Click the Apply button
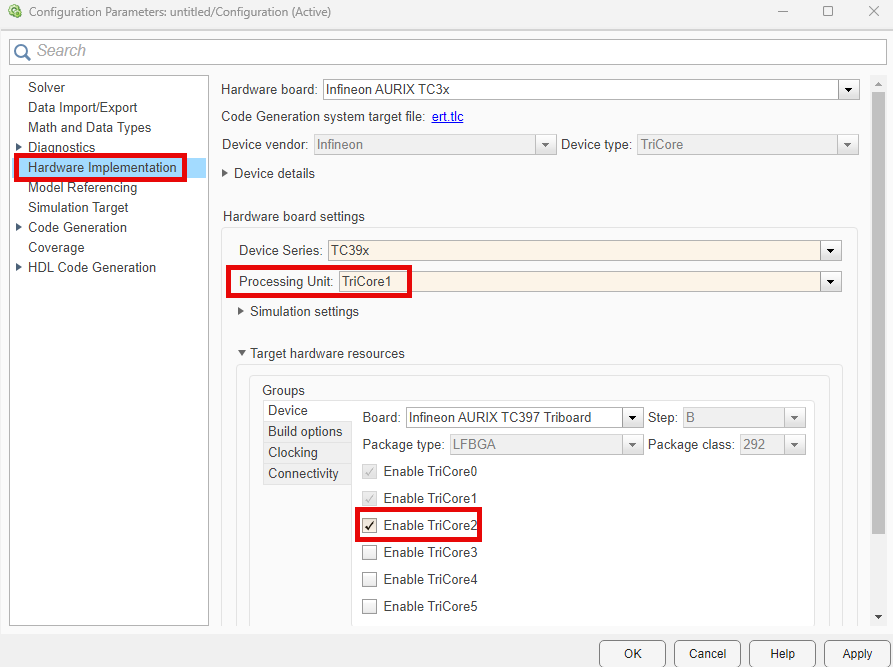The width and height of the screenshot is (893, 667). point(857,653)
